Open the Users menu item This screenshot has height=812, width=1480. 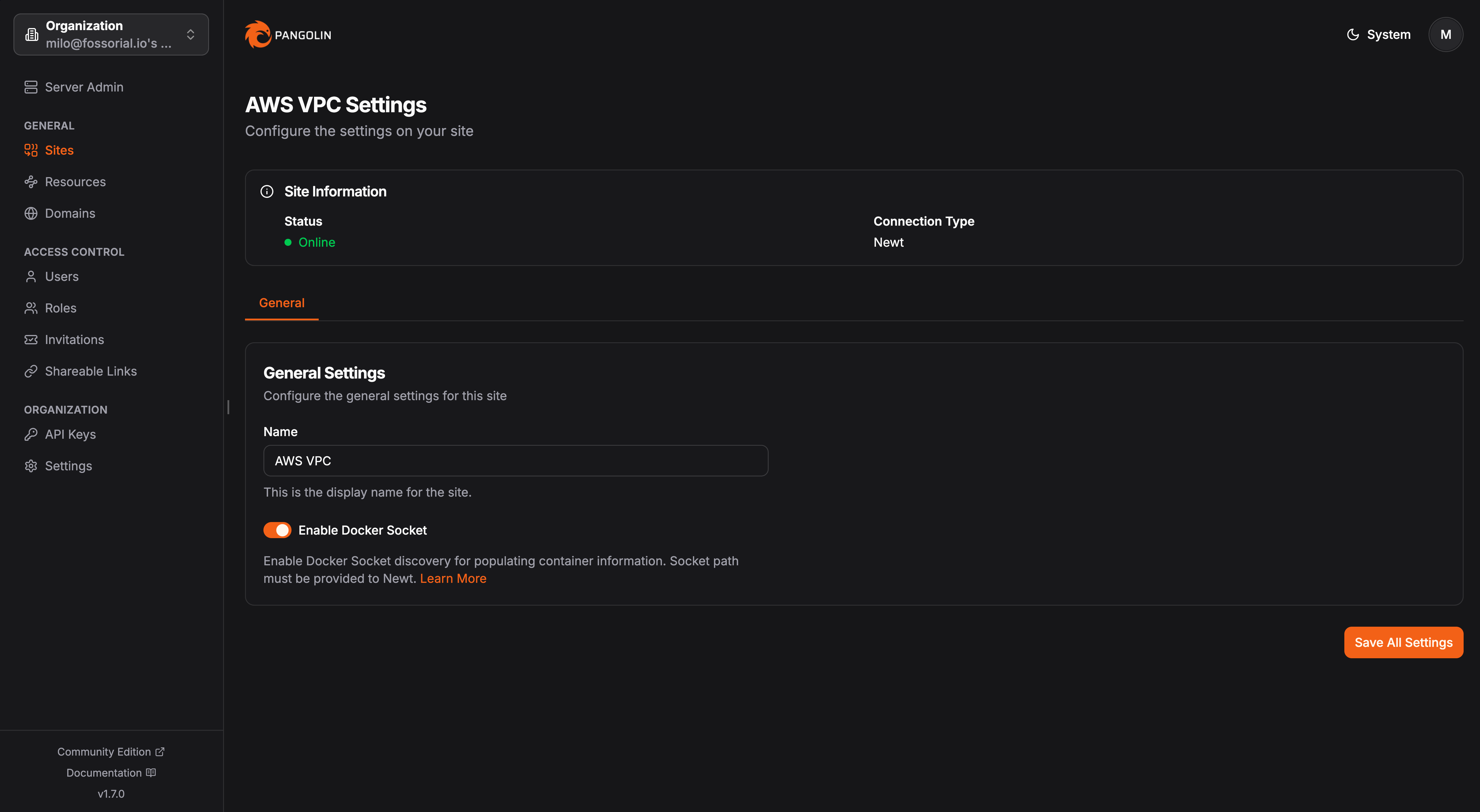click(61, 277)
